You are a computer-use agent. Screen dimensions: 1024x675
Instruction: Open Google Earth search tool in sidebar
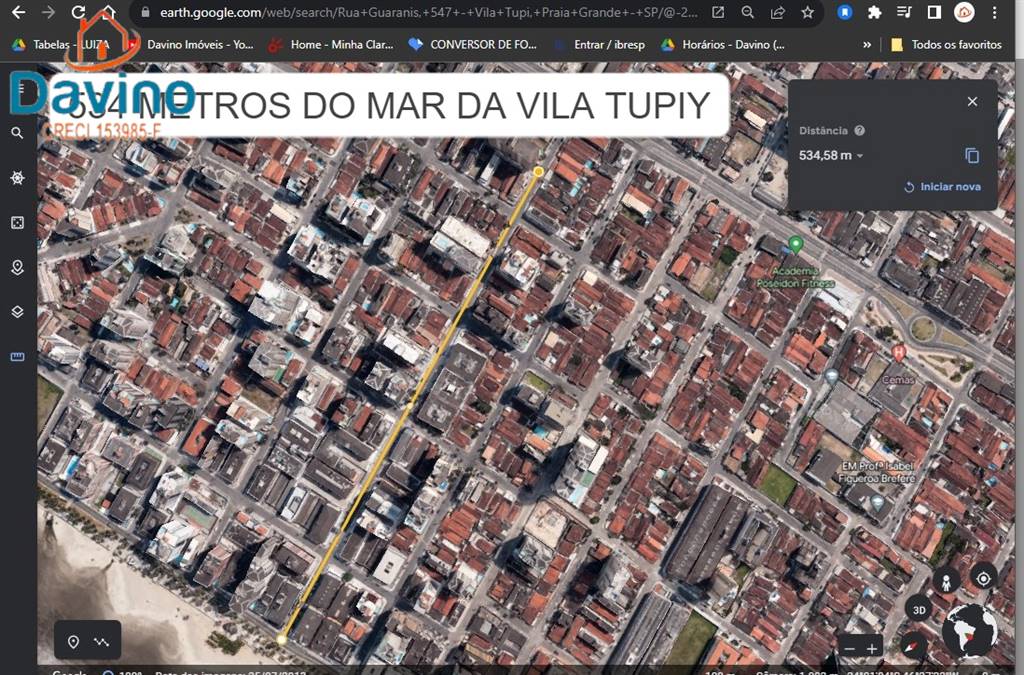(18, 133)
